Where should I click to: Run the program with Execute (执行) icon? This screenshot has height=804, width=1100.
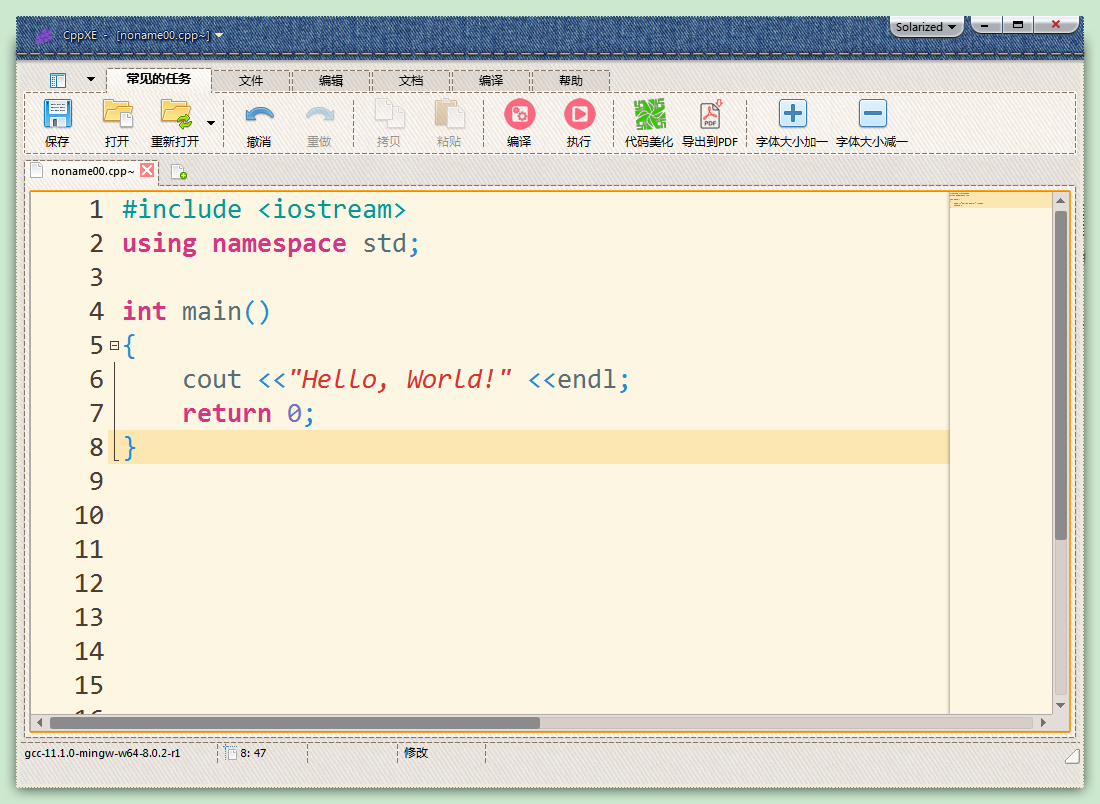579,114
